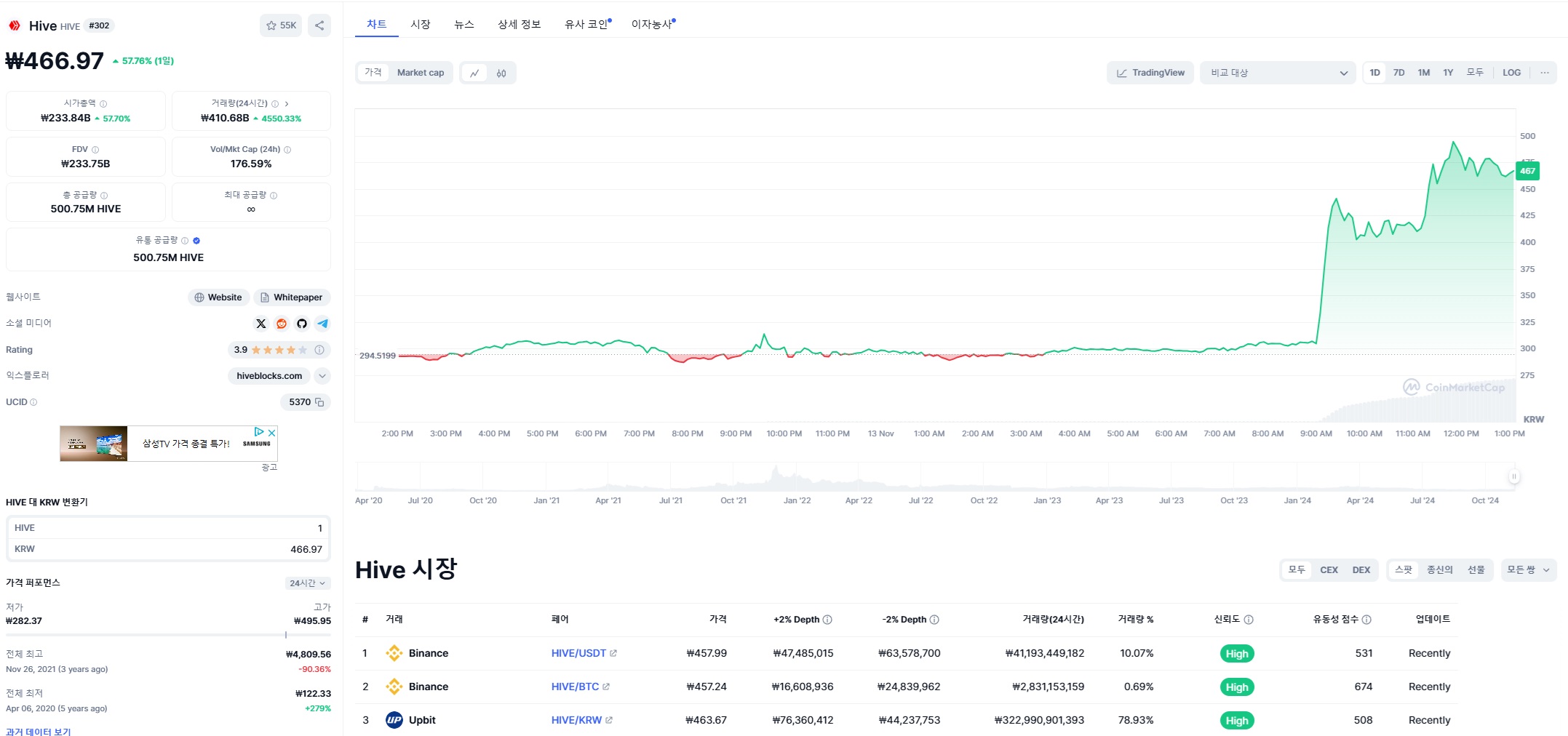Set chart range to 1D
This screenshot has width=1568, height=736.
(x=1374, y=73)
